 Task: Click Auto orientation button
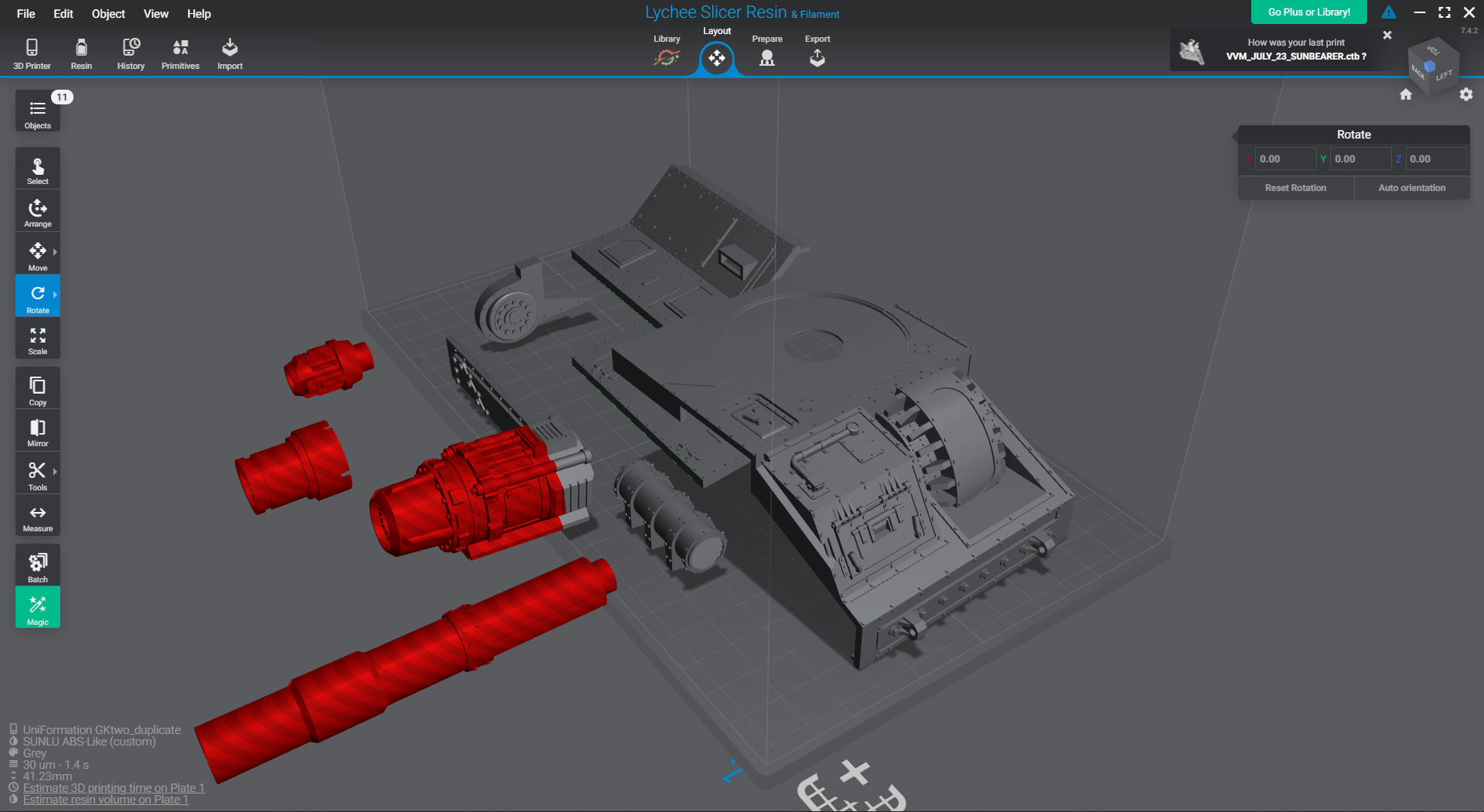1412,188
